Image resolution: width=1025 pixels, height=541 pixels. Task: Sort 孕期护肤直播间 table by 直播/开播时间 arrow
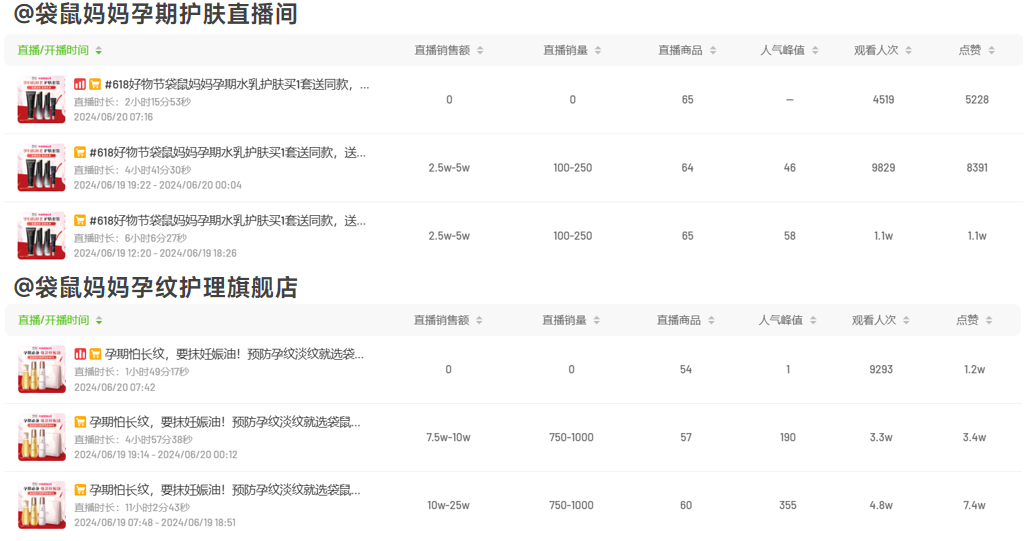click(x=99, y=50)
